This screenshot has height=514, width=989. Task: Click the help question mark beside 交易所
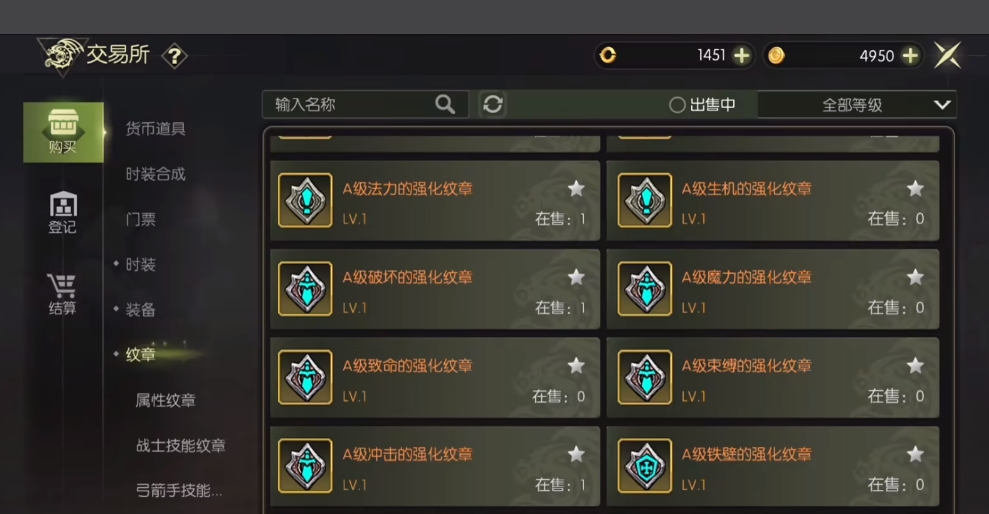click(x=175, y=57)
